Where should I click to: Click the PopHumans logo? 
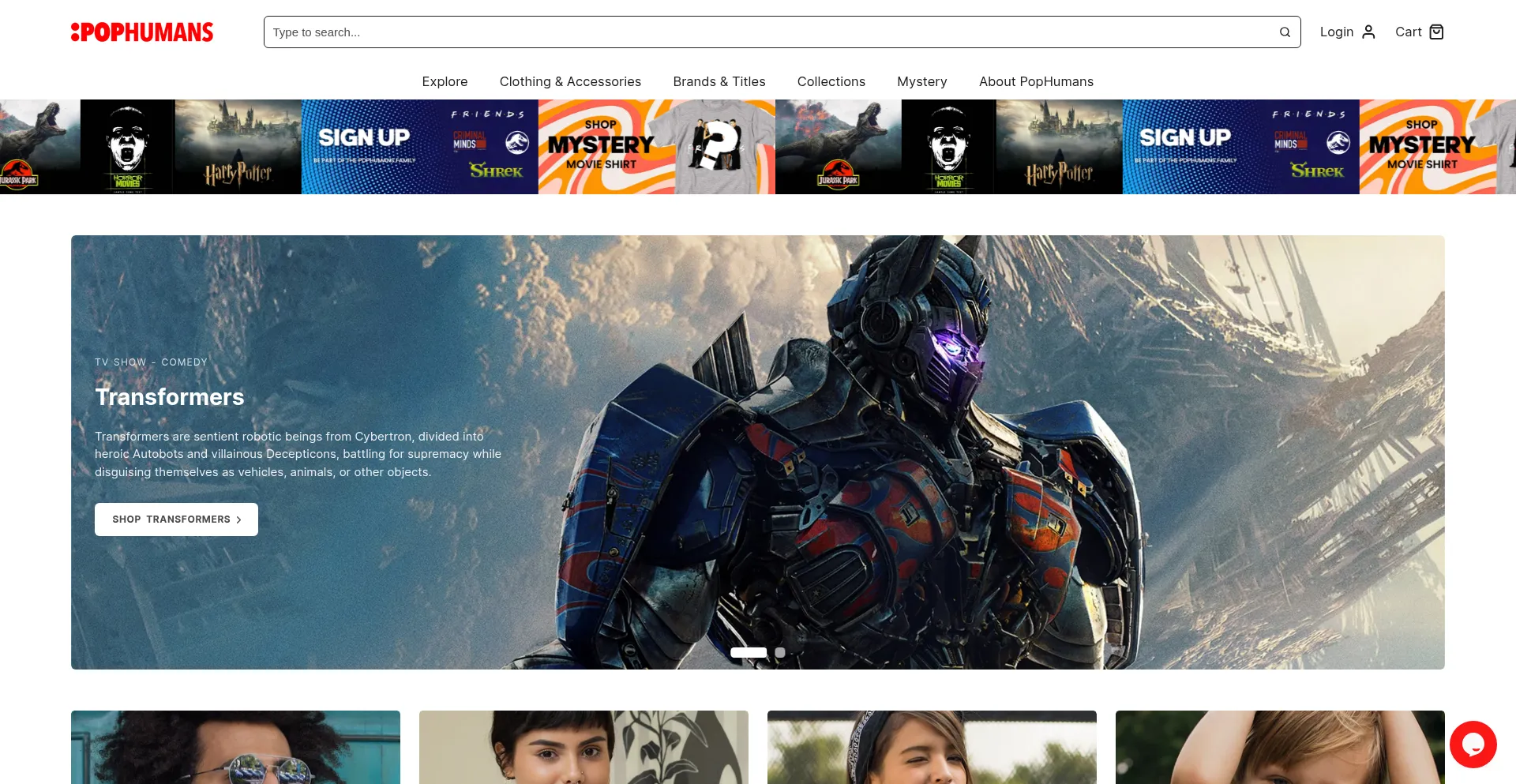[142, 32]
